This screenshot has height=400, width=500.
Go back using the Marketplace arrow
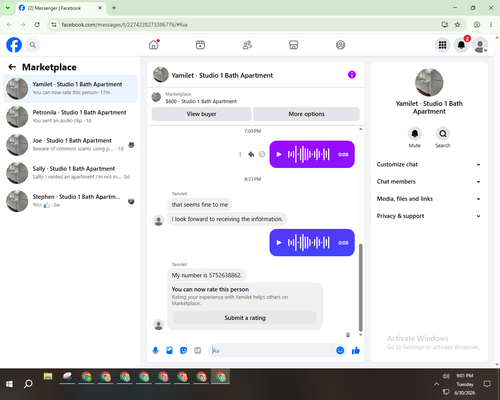point(12,67)
